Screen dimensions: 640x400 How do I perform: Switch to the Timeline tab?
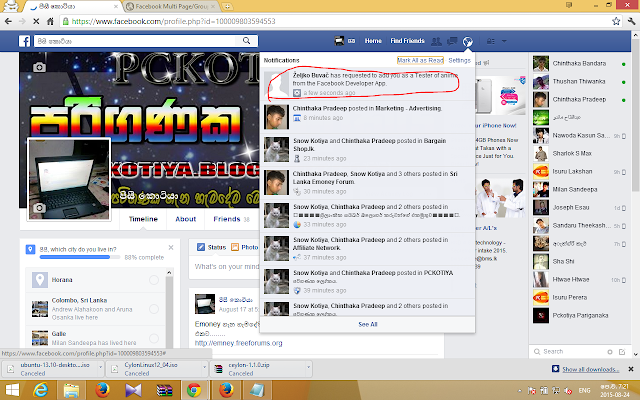point(143,219)
